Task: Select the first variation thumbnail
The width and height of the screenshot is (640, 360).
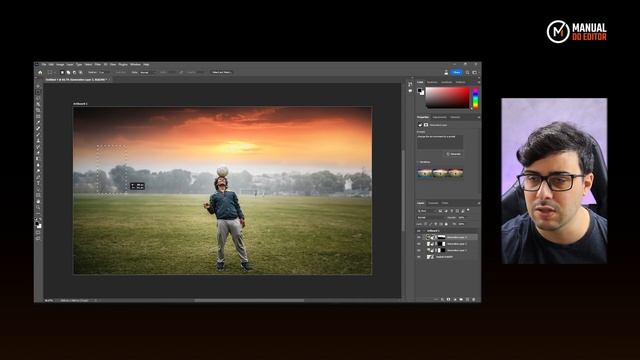Action: (x=424, y=173)
